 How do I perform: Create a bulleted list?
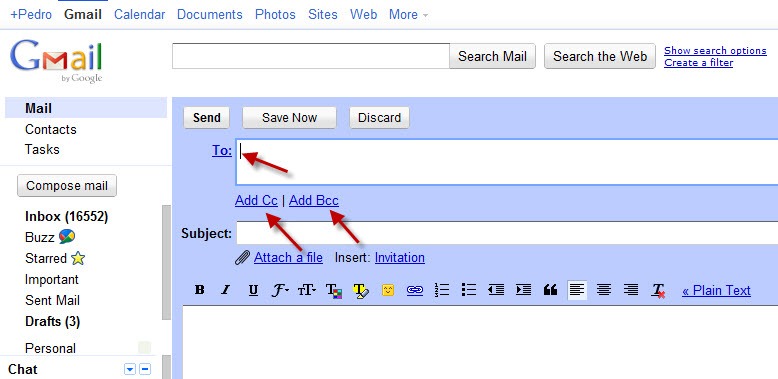468,290
